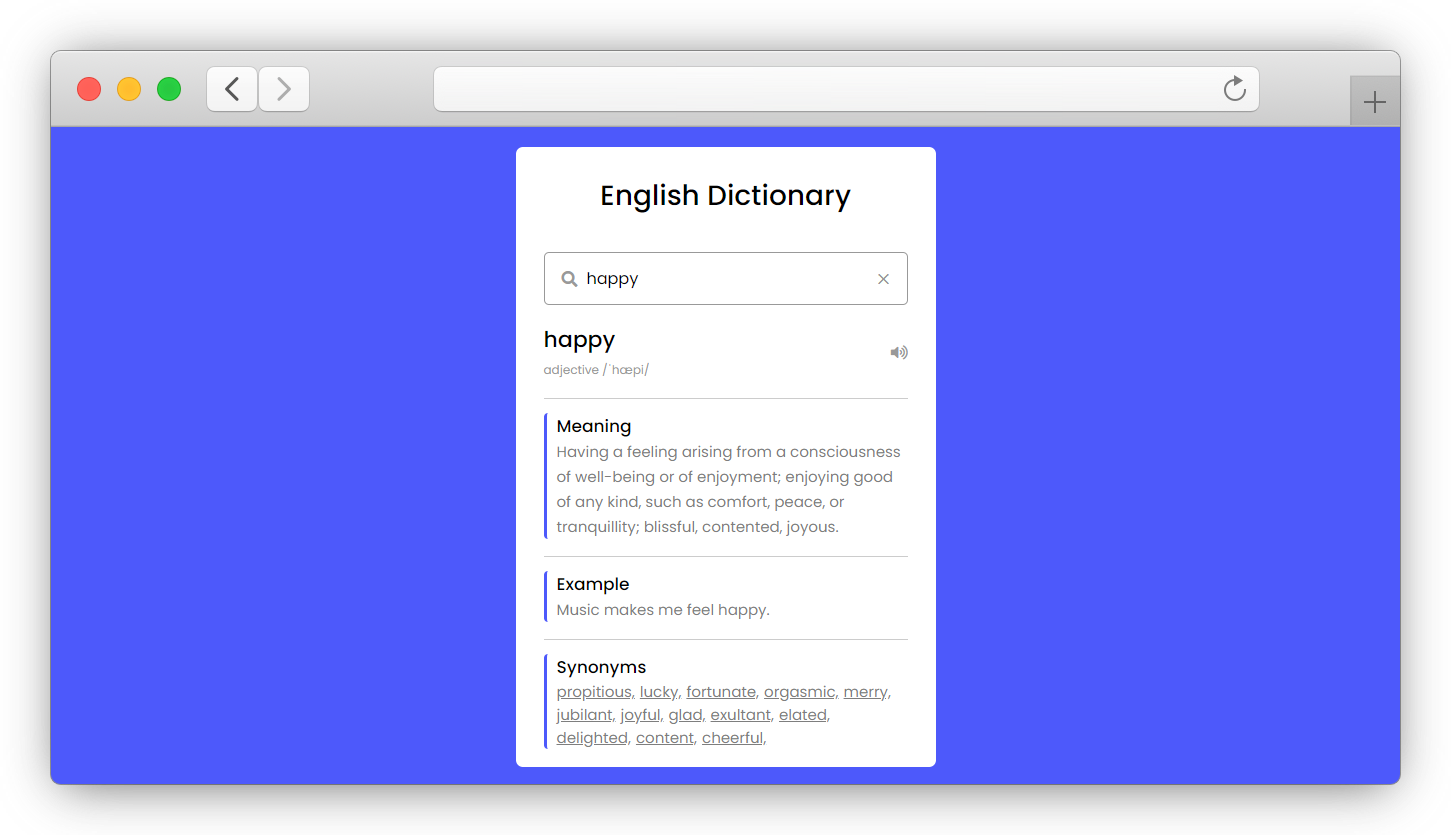The image size is (1451, 835).
Task: Play pronunciation with the speaker icon
Action: [898, 352]
